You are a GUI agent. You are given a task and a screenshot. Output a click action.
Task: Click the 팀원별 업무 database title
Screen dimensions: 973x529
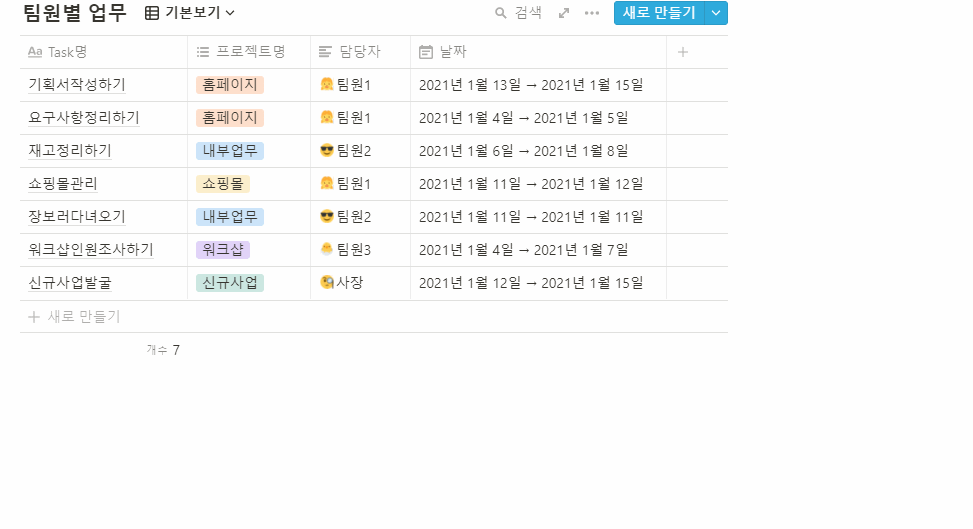click(x=74, y=12)
